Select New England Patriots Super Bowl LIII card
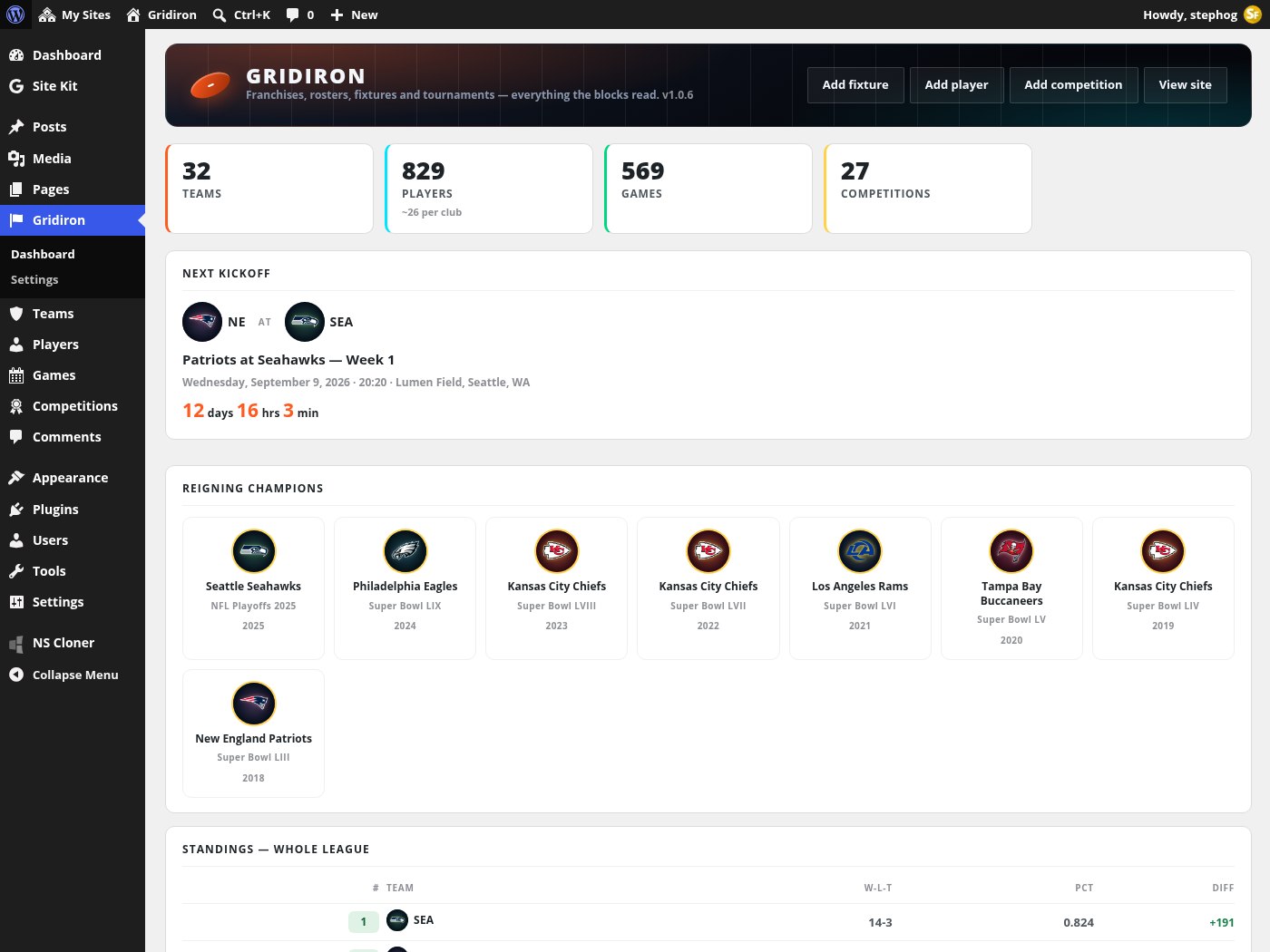 coord(253,733)
